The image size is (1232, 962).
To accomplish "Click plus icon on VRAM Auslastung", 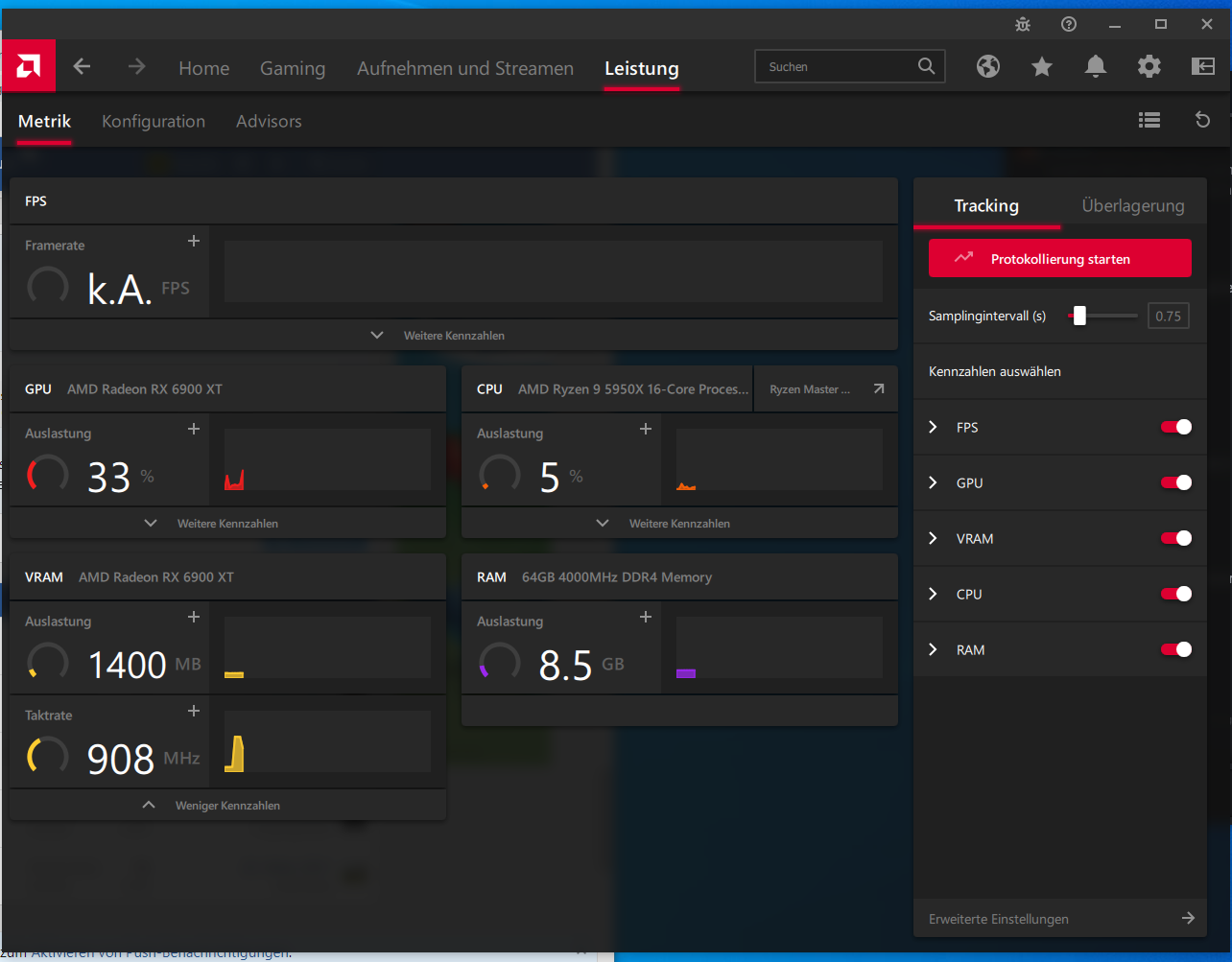I will click(194, 617).
